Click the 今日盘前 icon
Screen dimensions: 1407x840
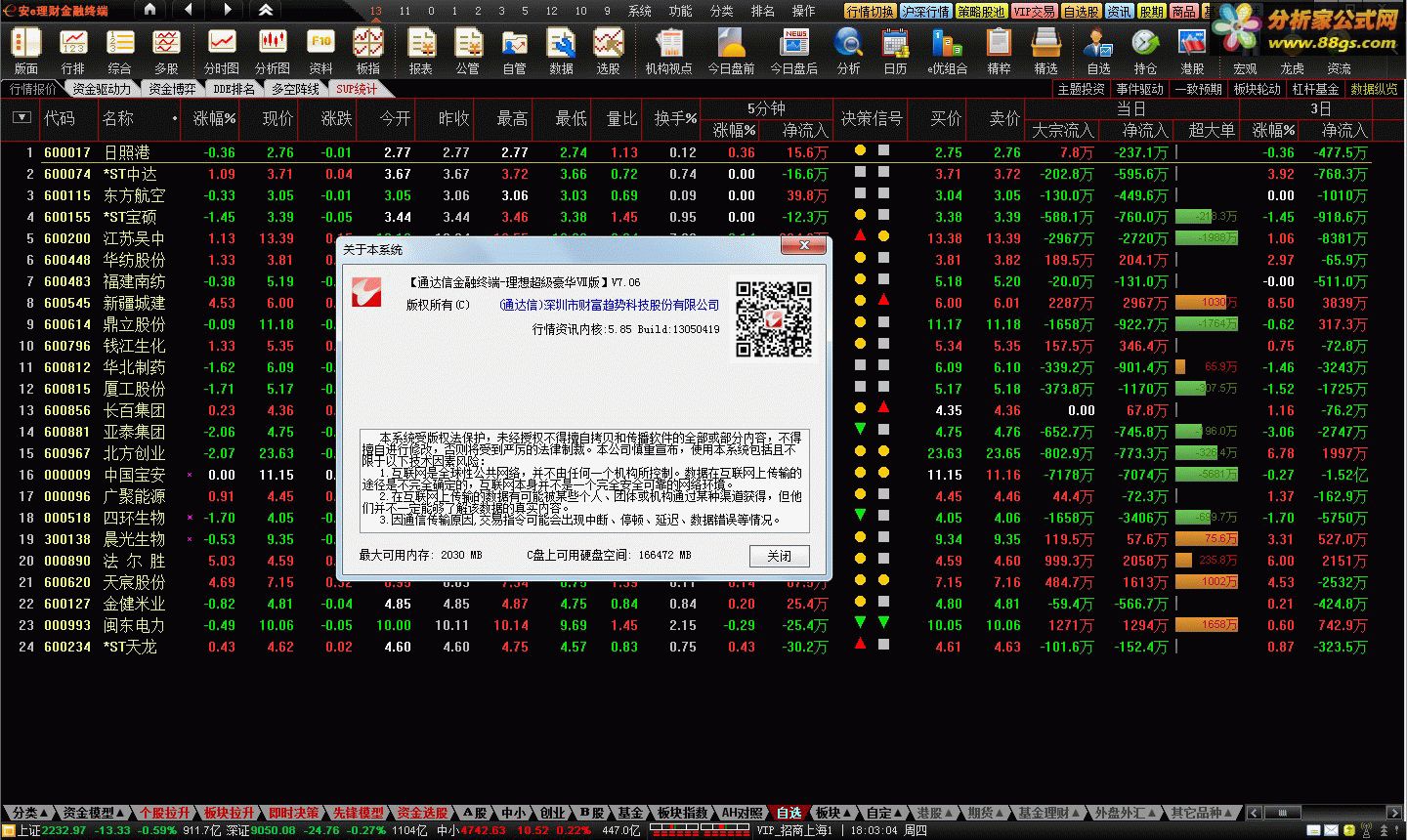731,51
